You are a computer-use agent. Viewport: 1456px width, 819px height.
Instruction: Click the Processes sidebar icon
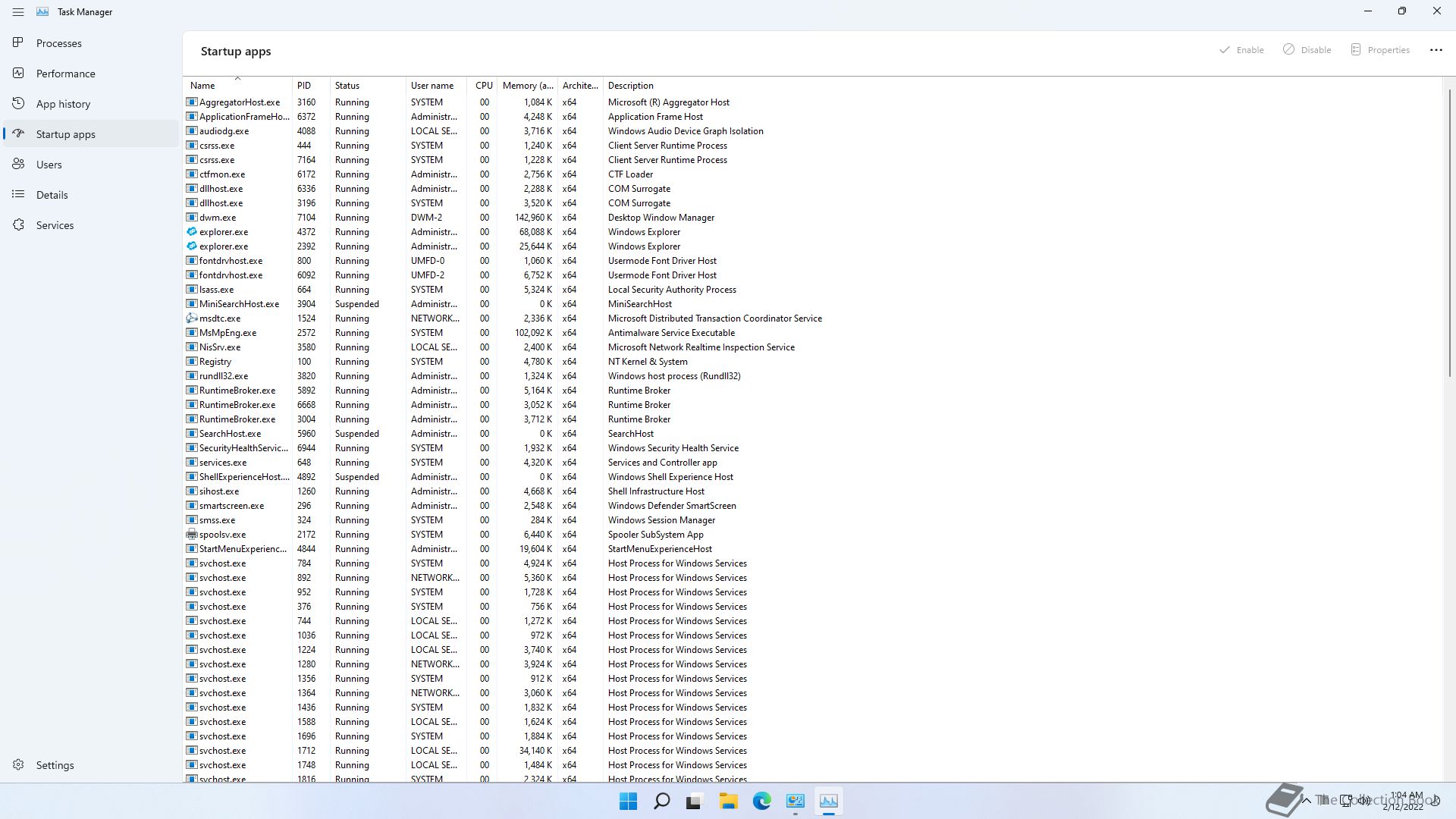point(18,42)
